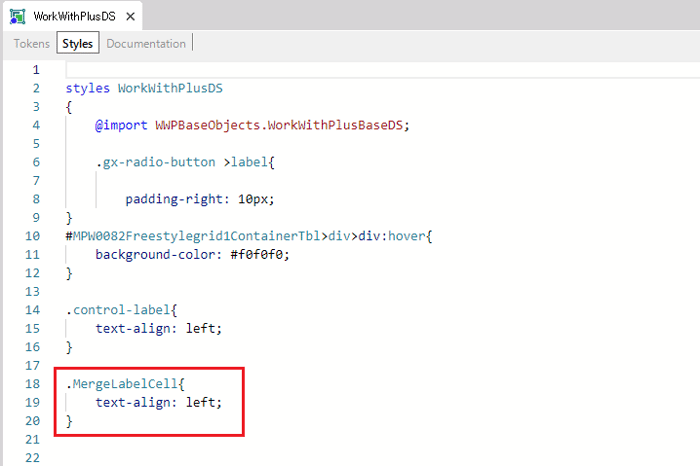Select the WorkWithPlusDS tab title
Screen dimensions: 700x466
coord(73,17)
